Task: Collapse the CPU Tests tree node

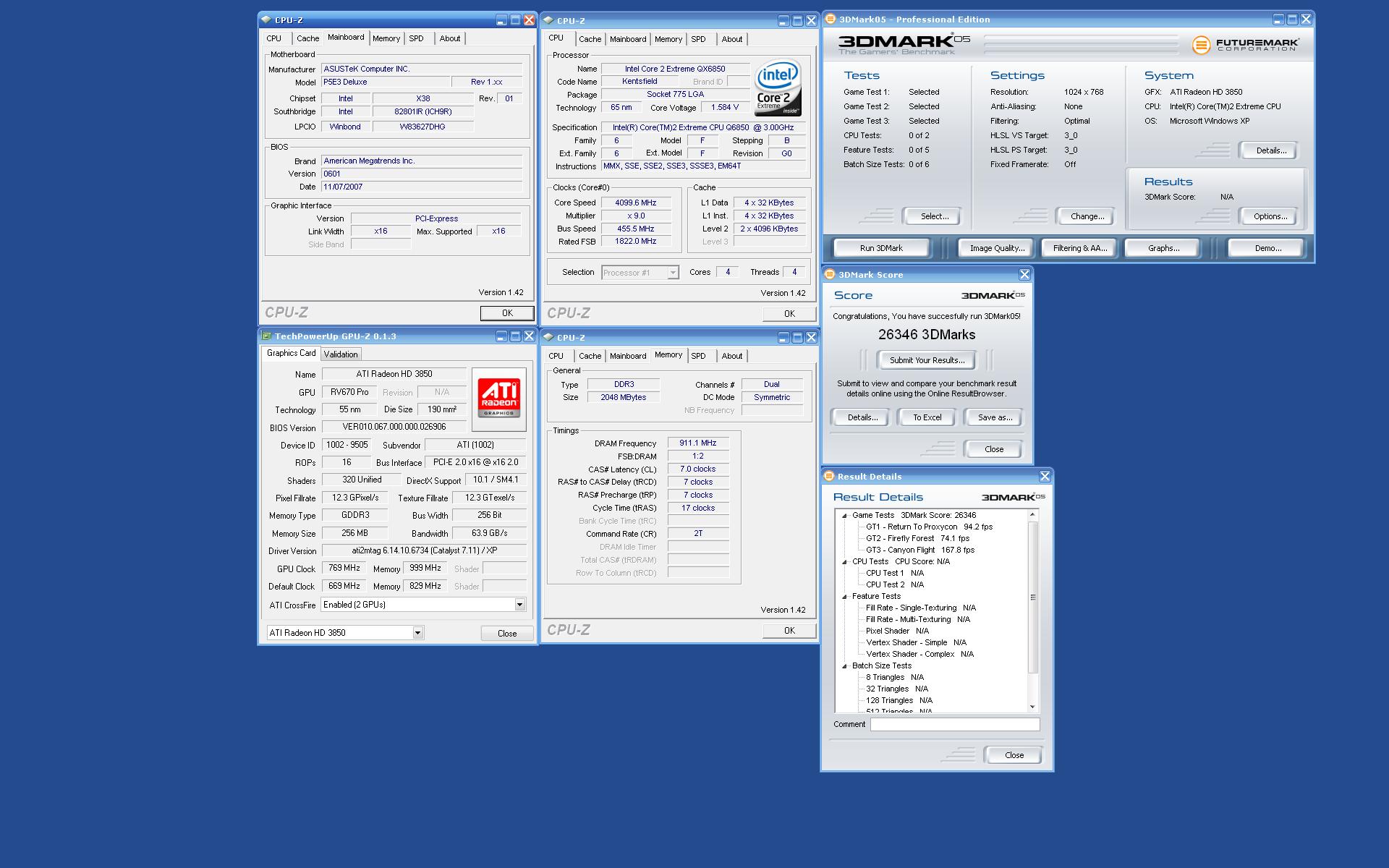Action: (844, 562)
